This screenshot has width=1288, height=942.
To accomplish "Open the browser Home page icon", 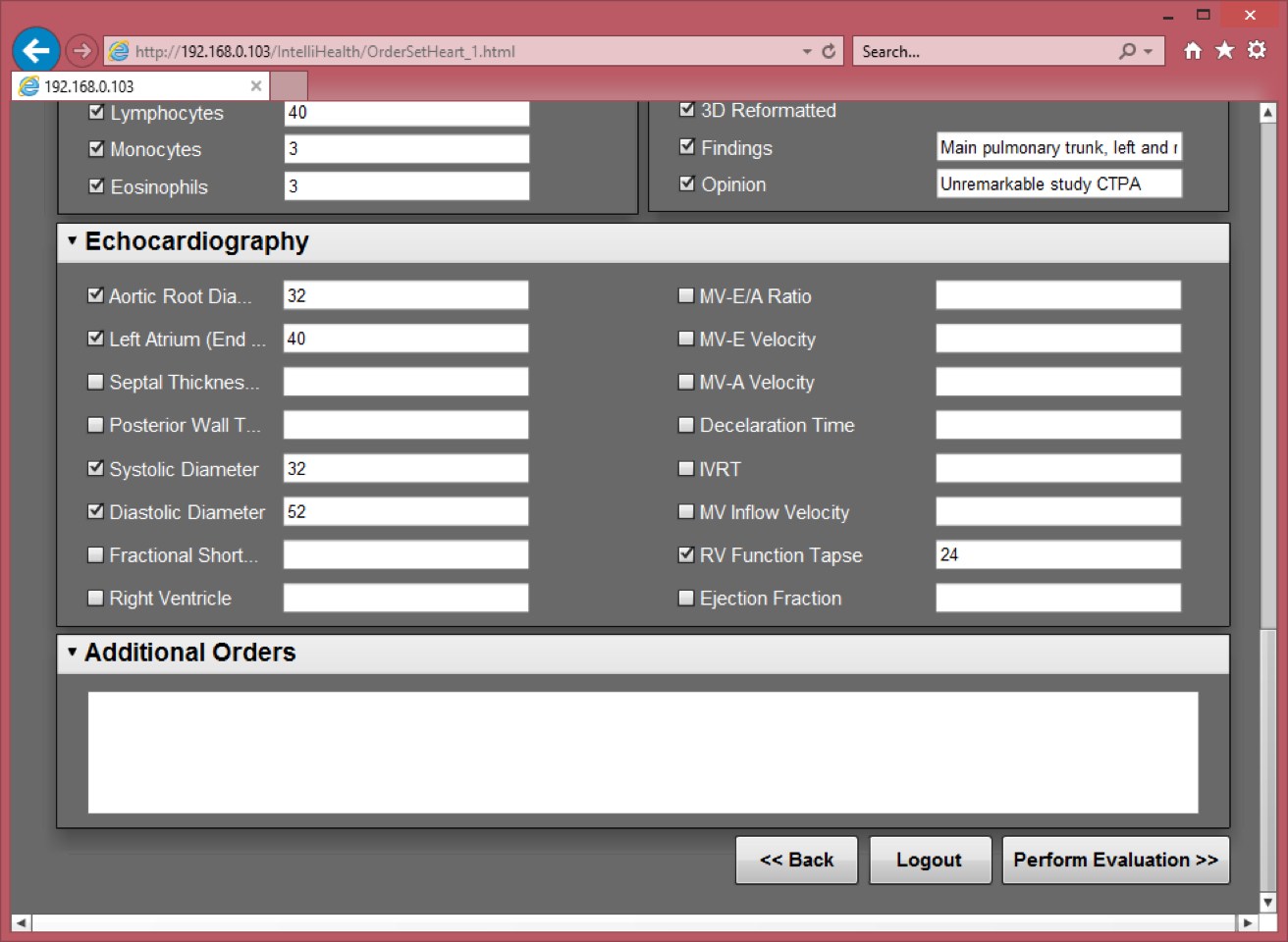I will (1192, 51).
